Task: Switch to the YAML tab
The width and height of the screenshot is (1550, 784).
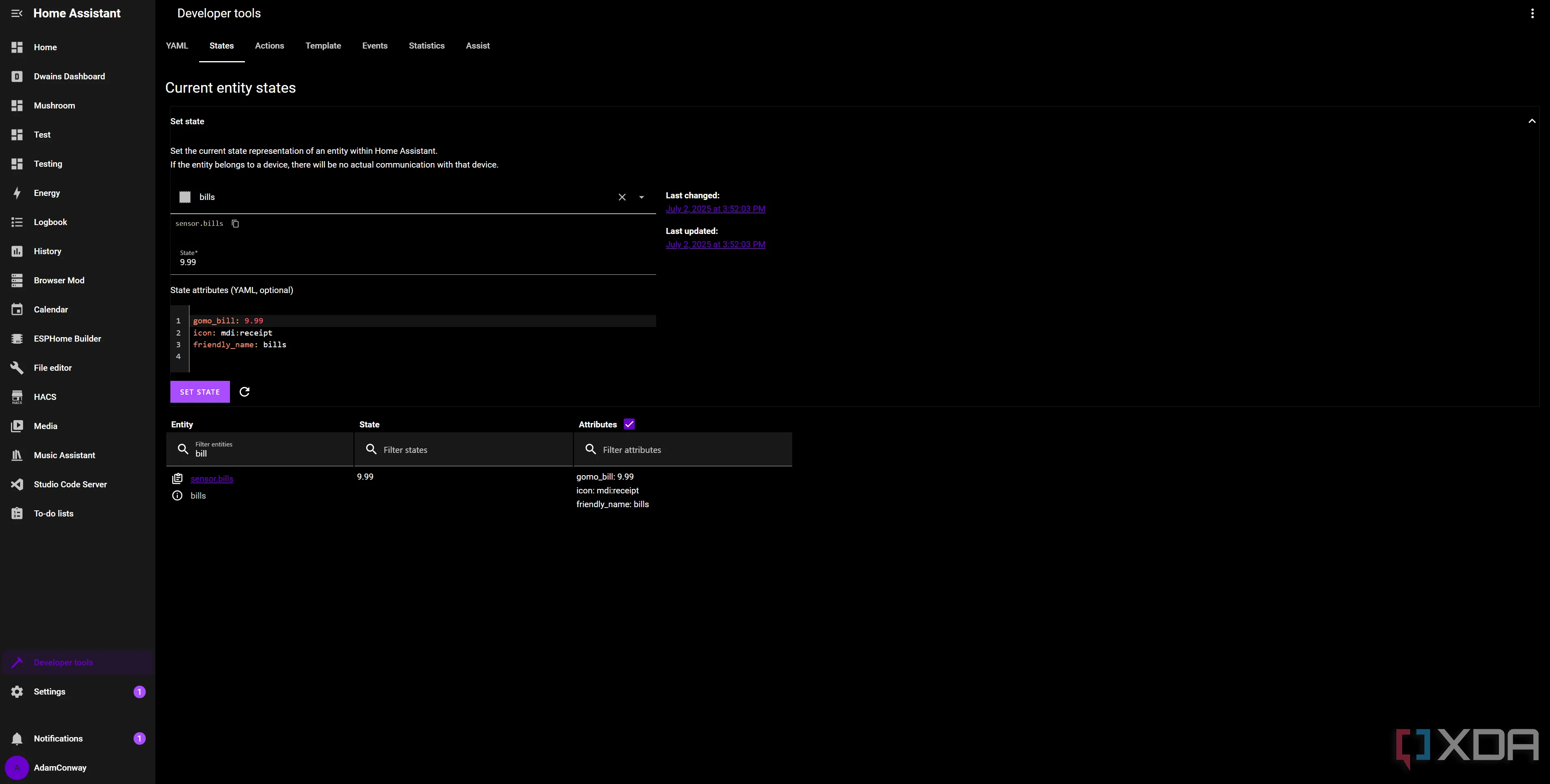Action: click(177, 46)
